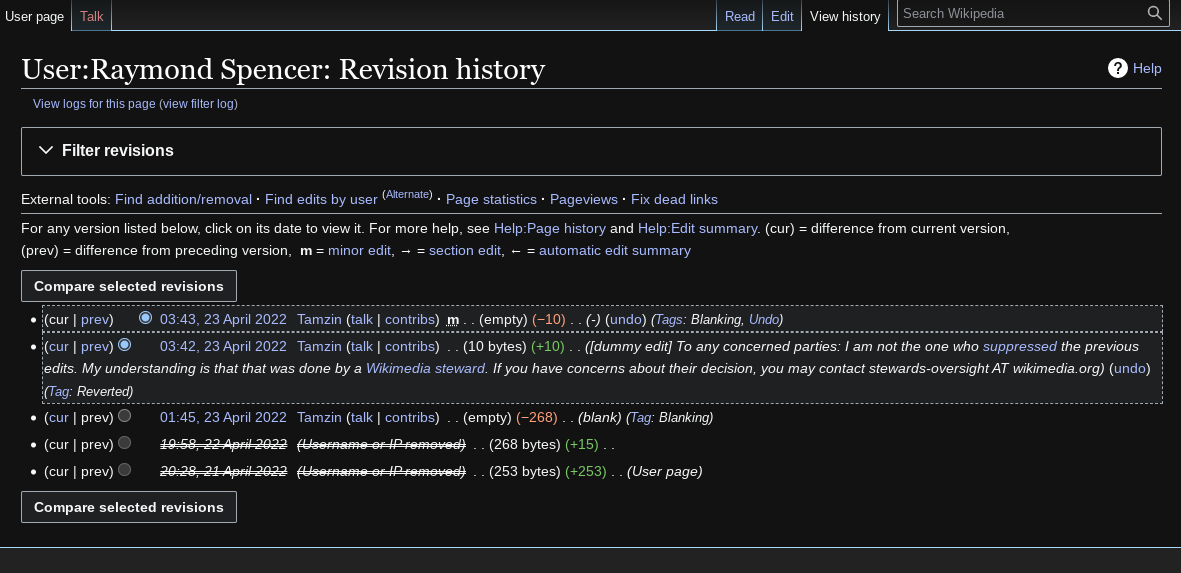
Task: Open Fix dead links tool
Action: pyautogui.click(x=674, y=200)
